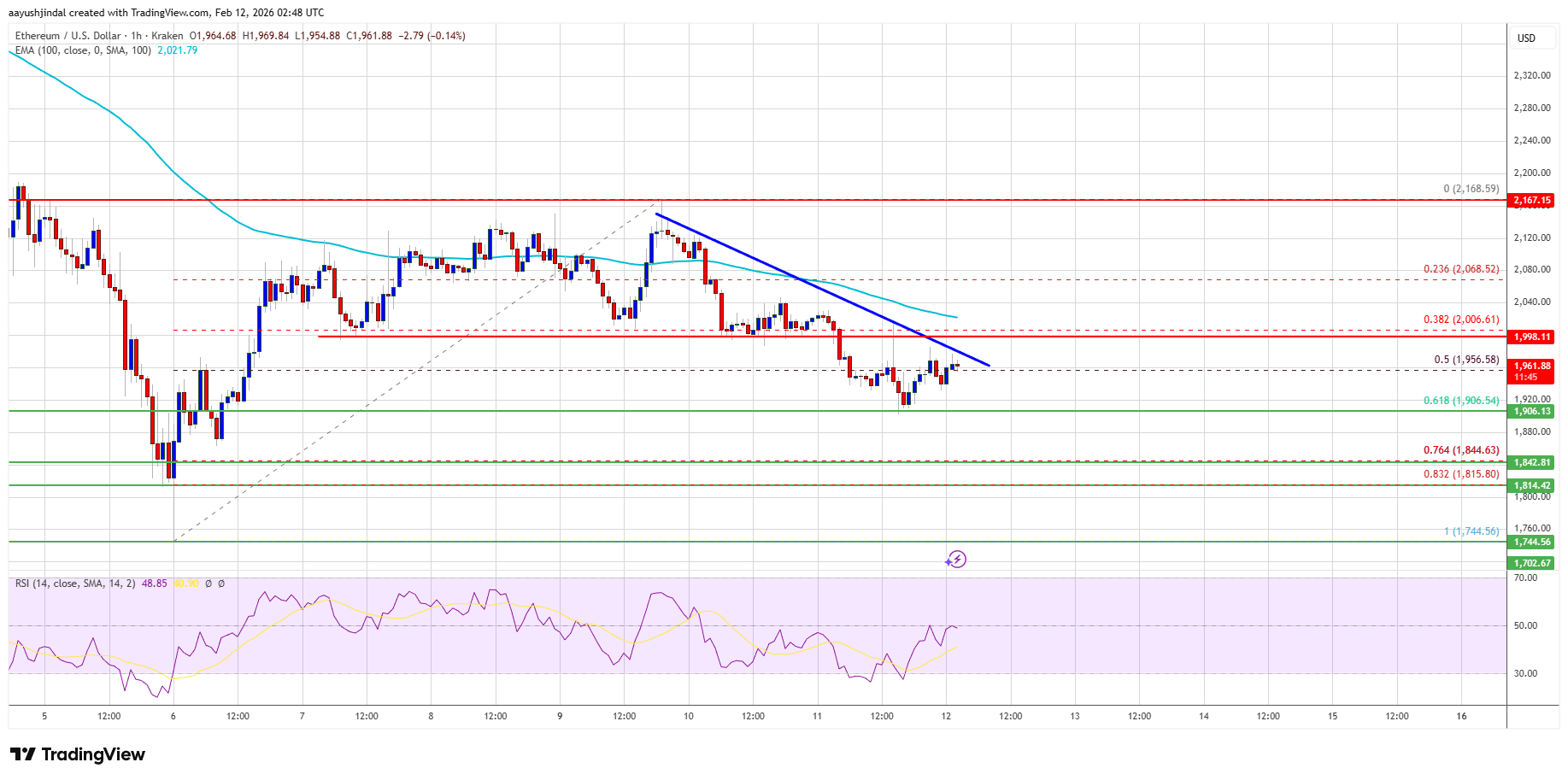Click the TradingView logo at bottom left
This screenshot has width=1568, height=780.
(x=77, y=754)
